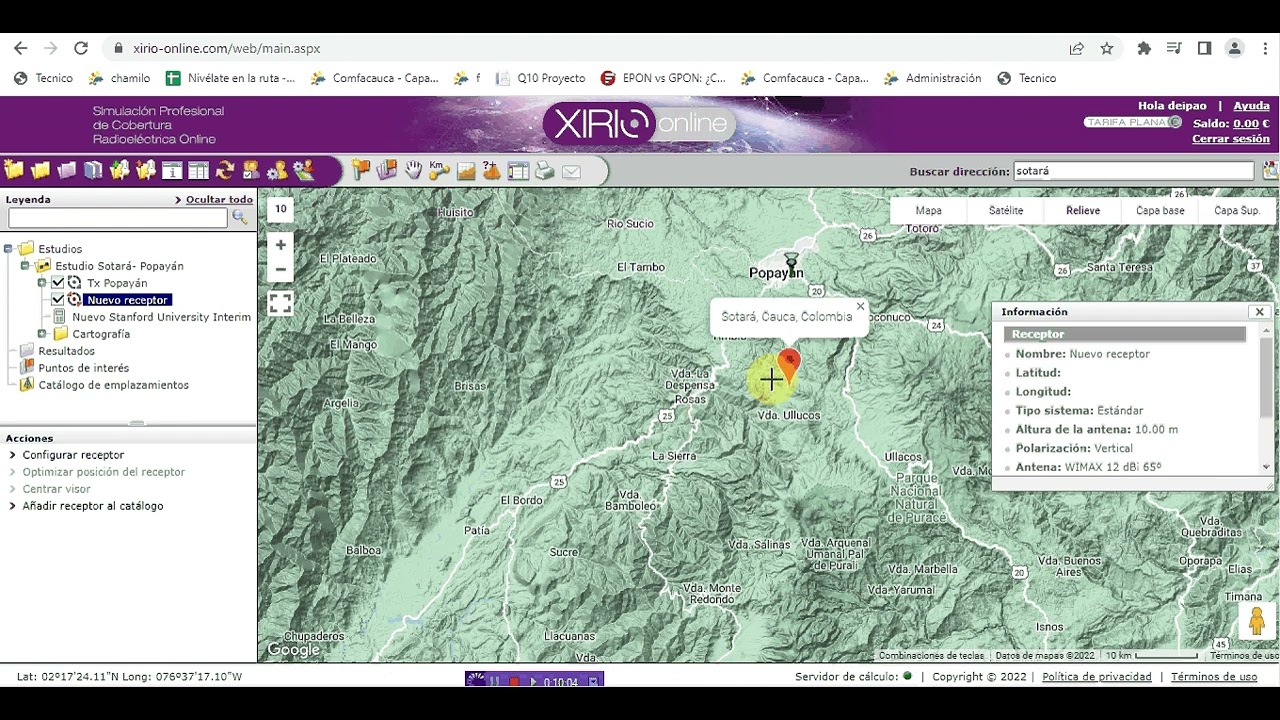Click the browser extensions puzzle icon
The width and height of the screenshot is (1280, 720).
coord(1144,48)
